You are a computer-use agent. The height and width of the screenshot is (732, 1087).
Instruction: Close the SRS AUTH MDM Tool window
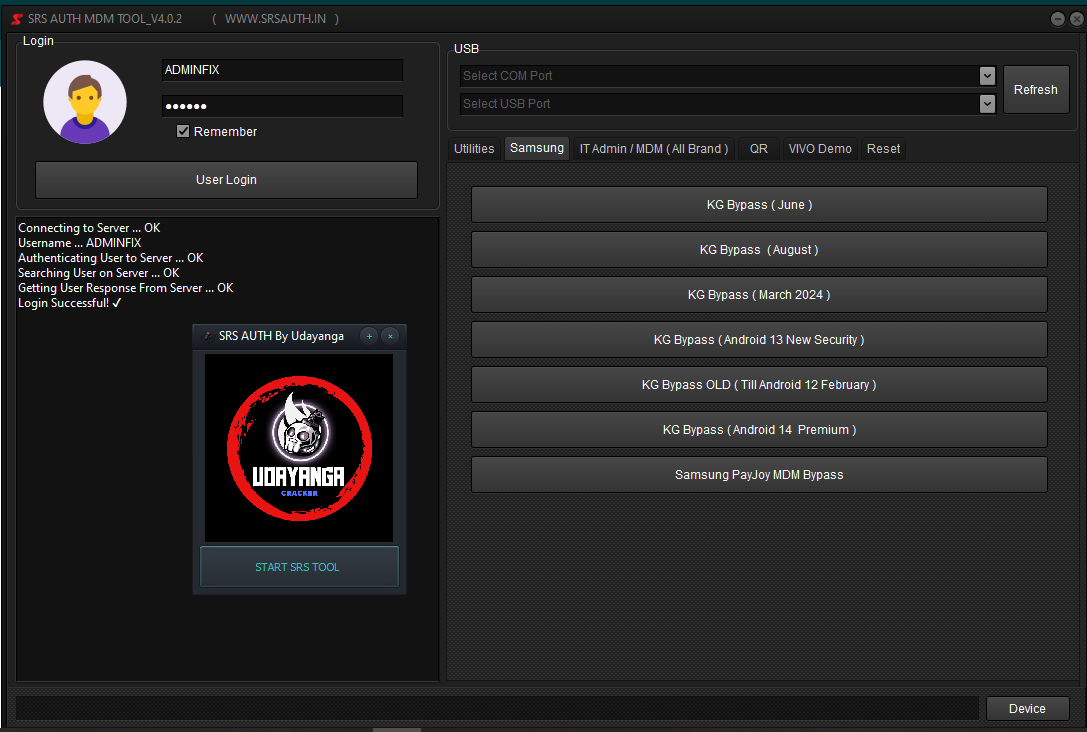1077,19
